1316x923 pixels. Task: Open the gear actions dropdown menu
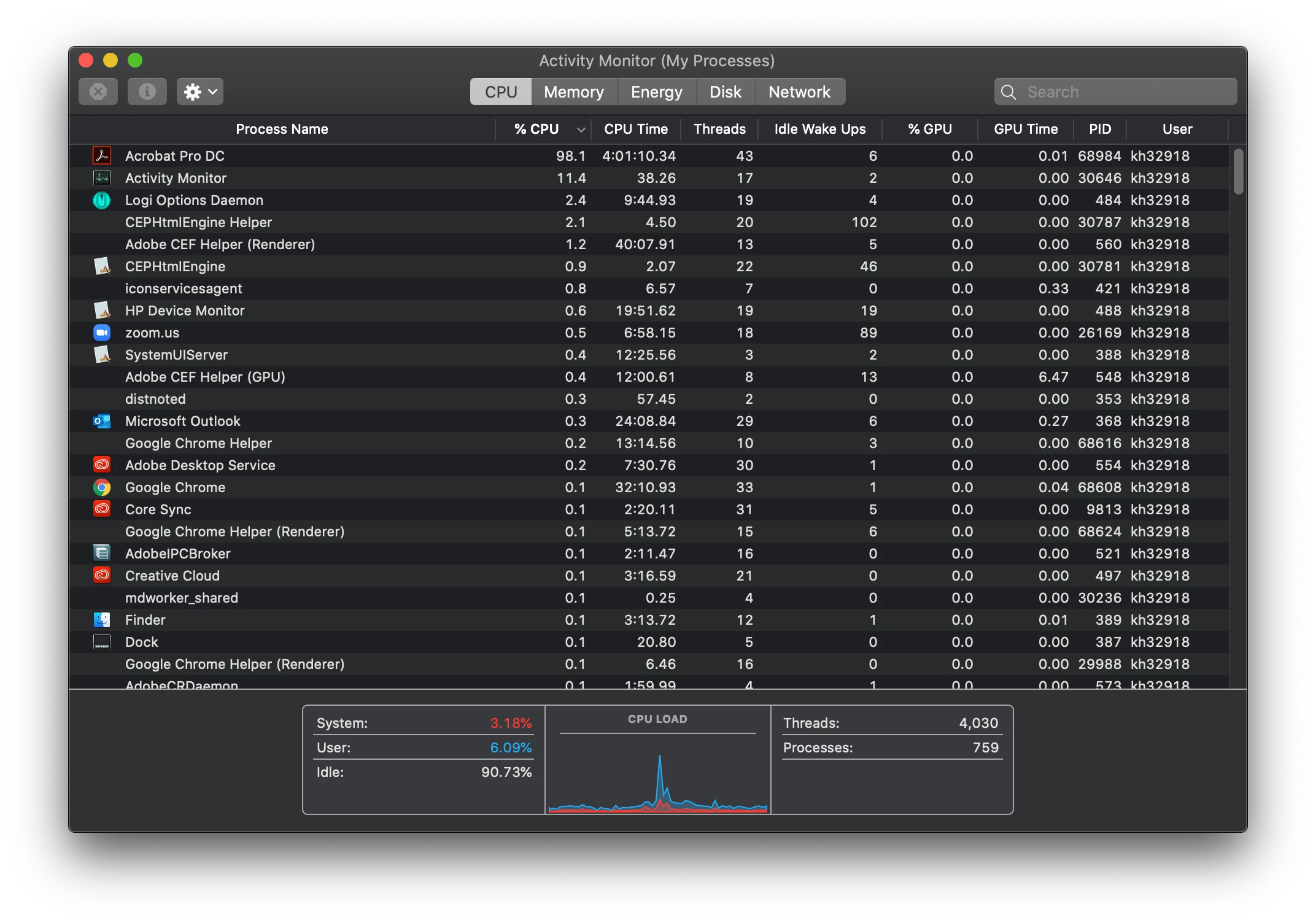[x=200, y=92]
